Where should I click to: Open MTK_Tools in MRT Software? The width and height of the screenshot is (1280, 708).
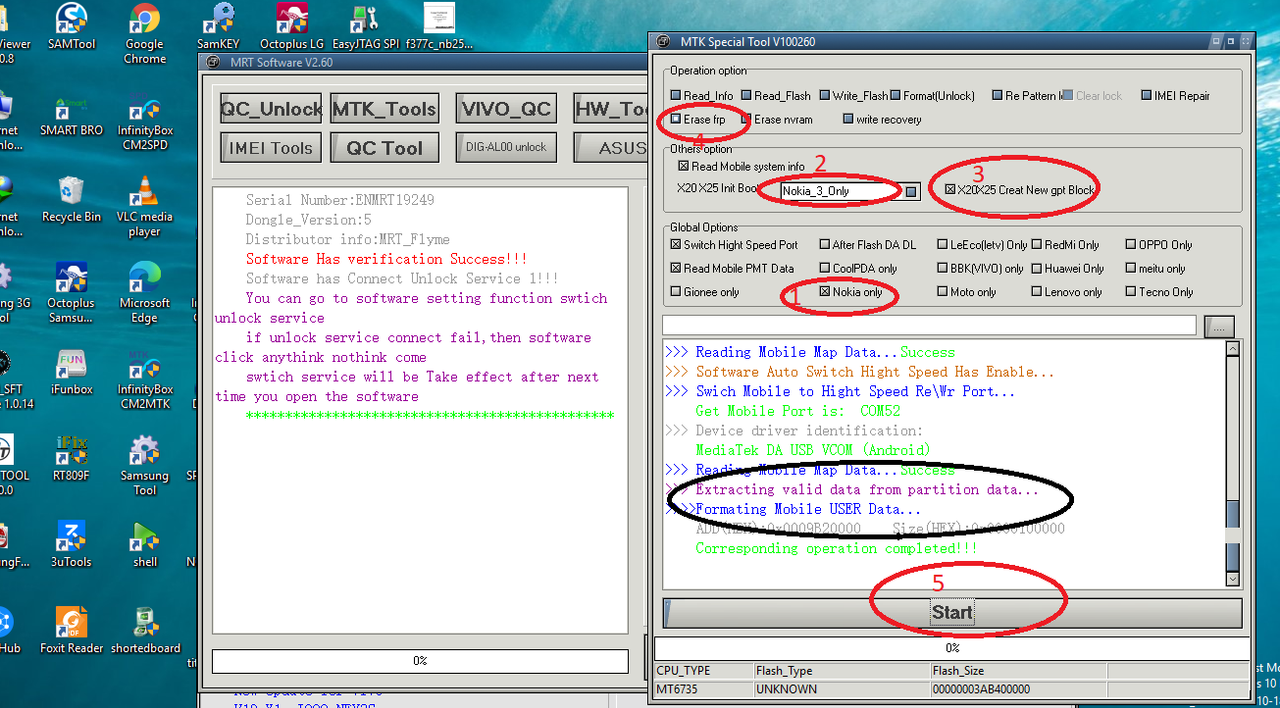[384, 109]
